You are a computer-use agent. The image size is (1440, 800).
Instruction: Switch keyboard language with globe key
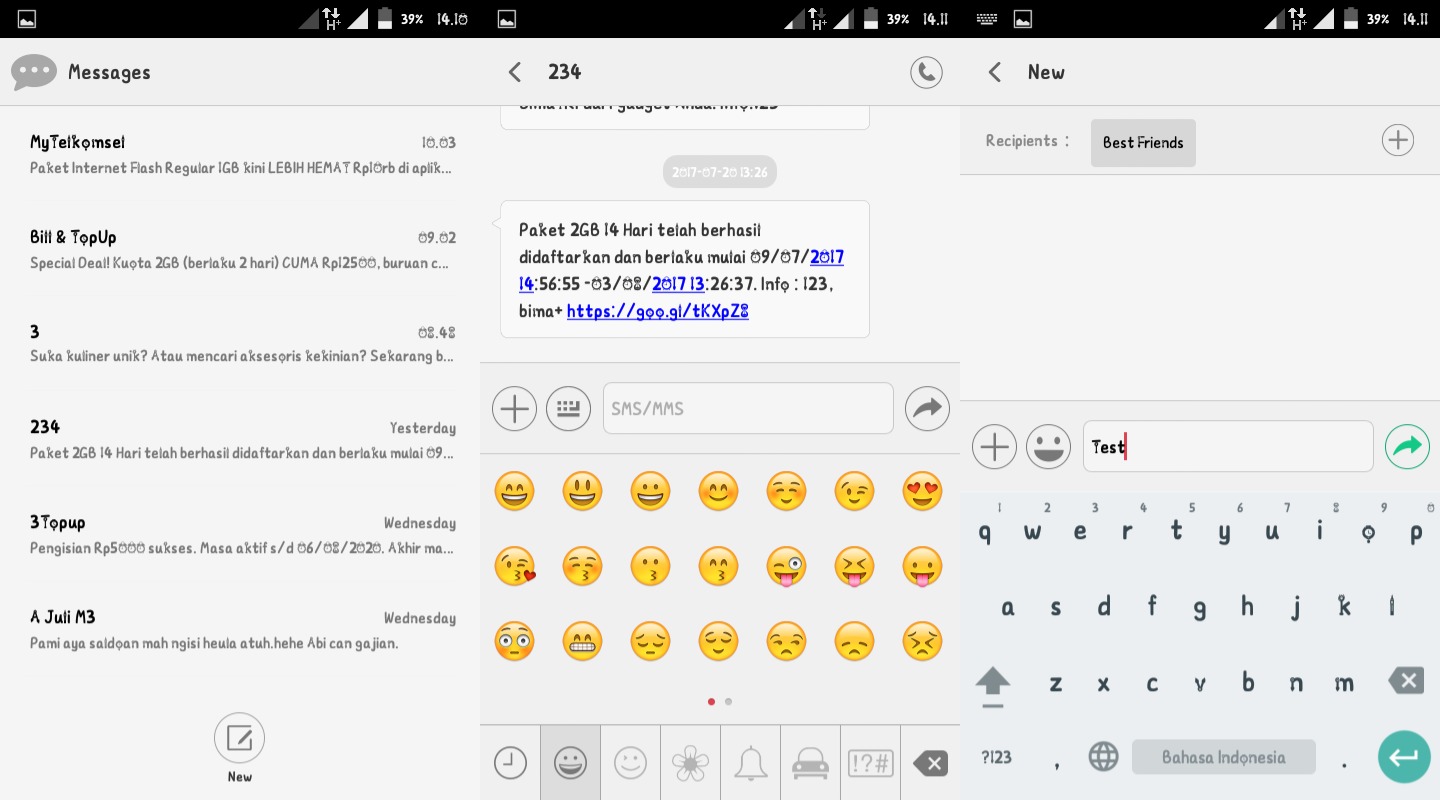1103,757
